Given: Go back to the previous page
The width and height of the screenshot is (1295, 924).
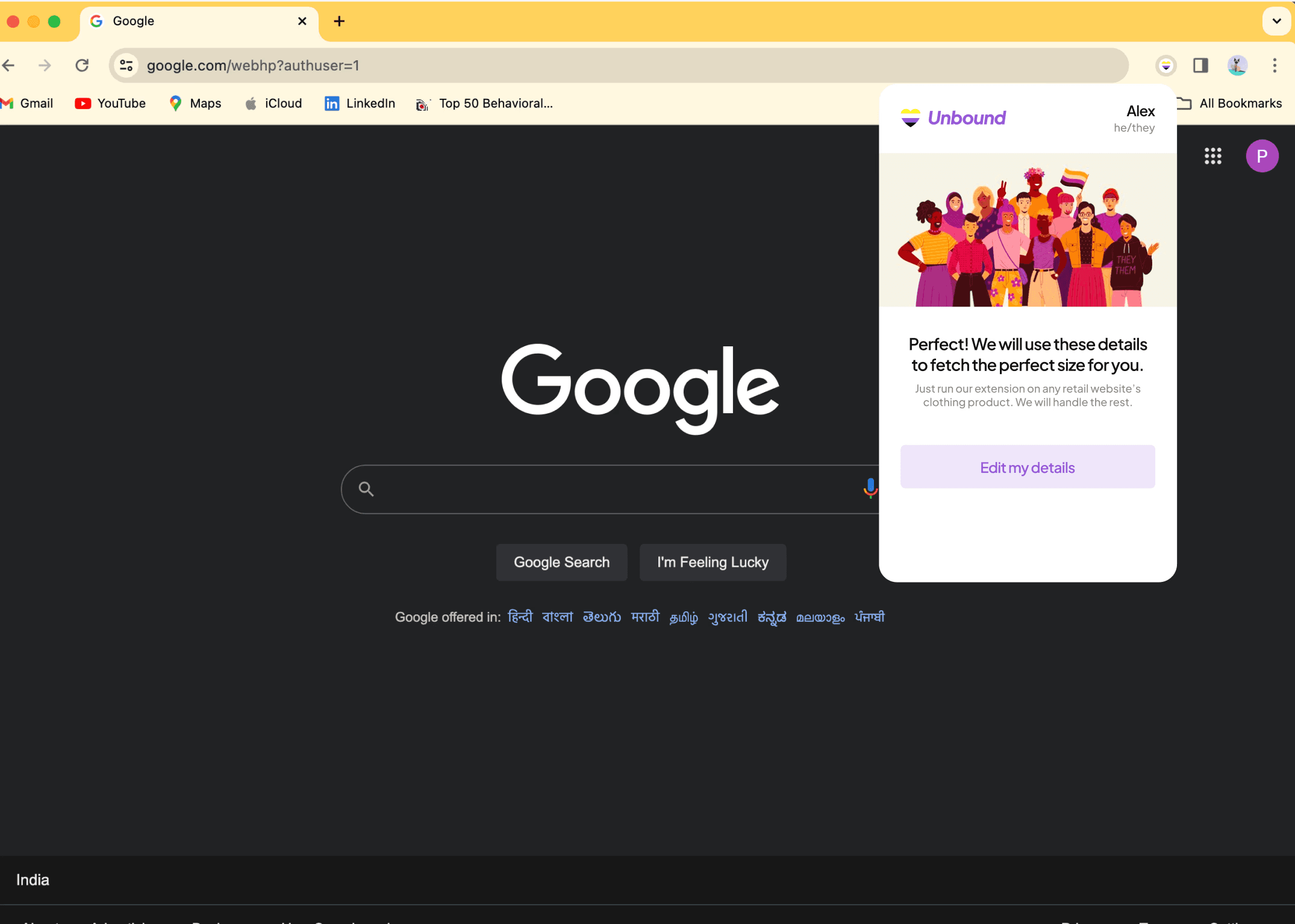Looking at the screenshot, I should tap(9, 65).
